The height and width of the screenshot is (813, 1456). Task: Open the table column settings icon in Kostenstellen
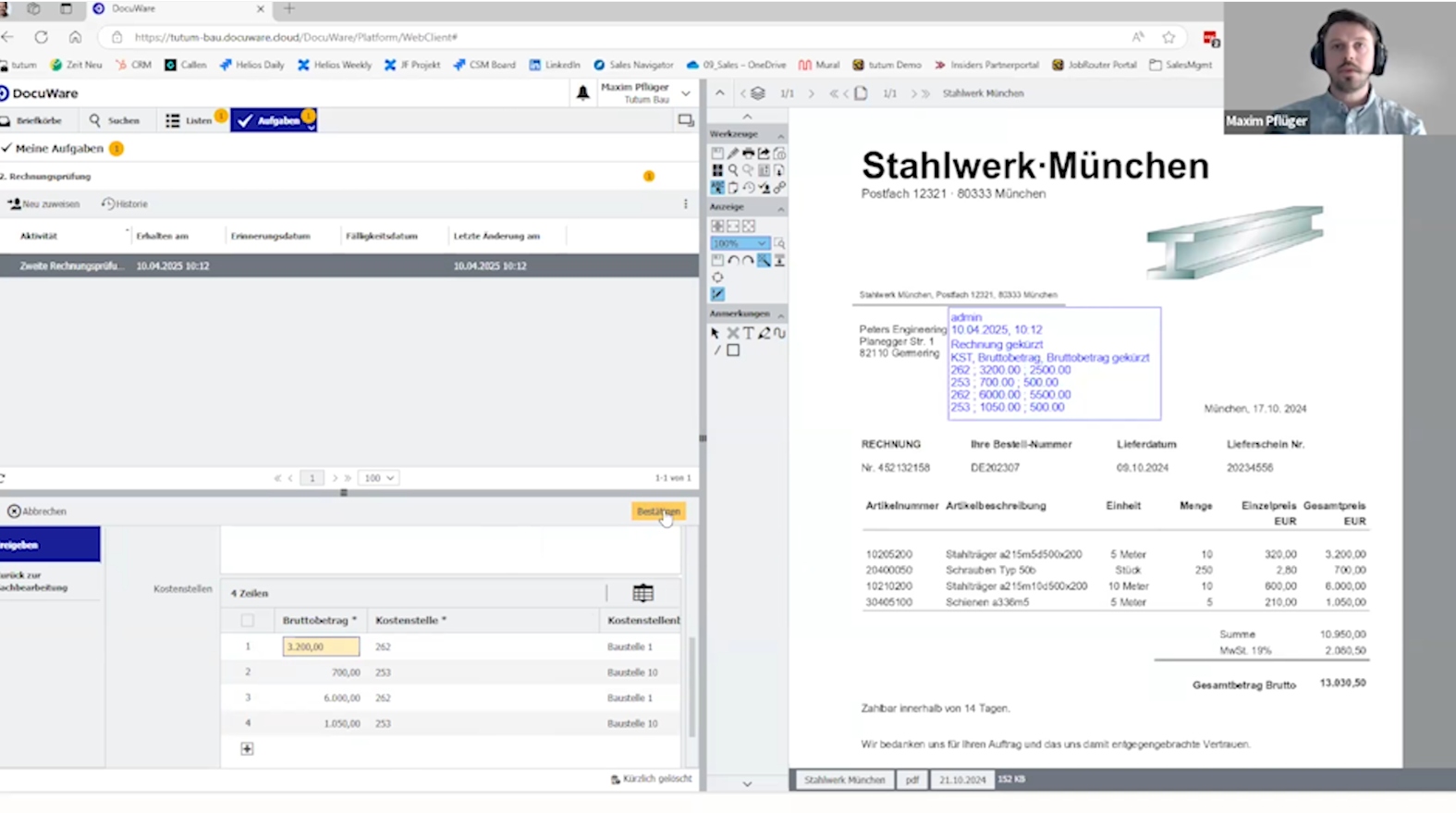[643, 593]
